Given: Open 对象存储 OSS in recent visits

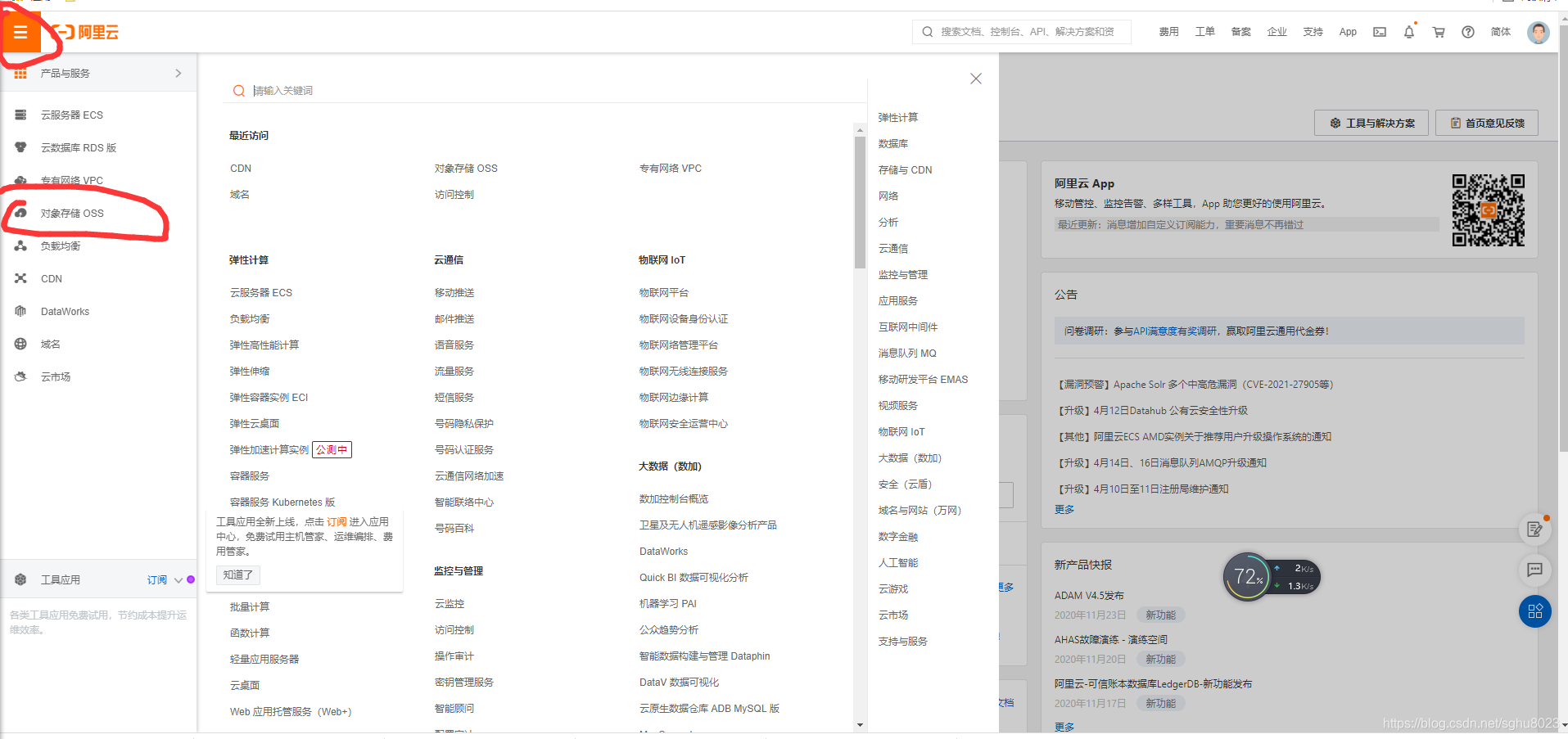Looking at the screenshot, I should point(466,169).
